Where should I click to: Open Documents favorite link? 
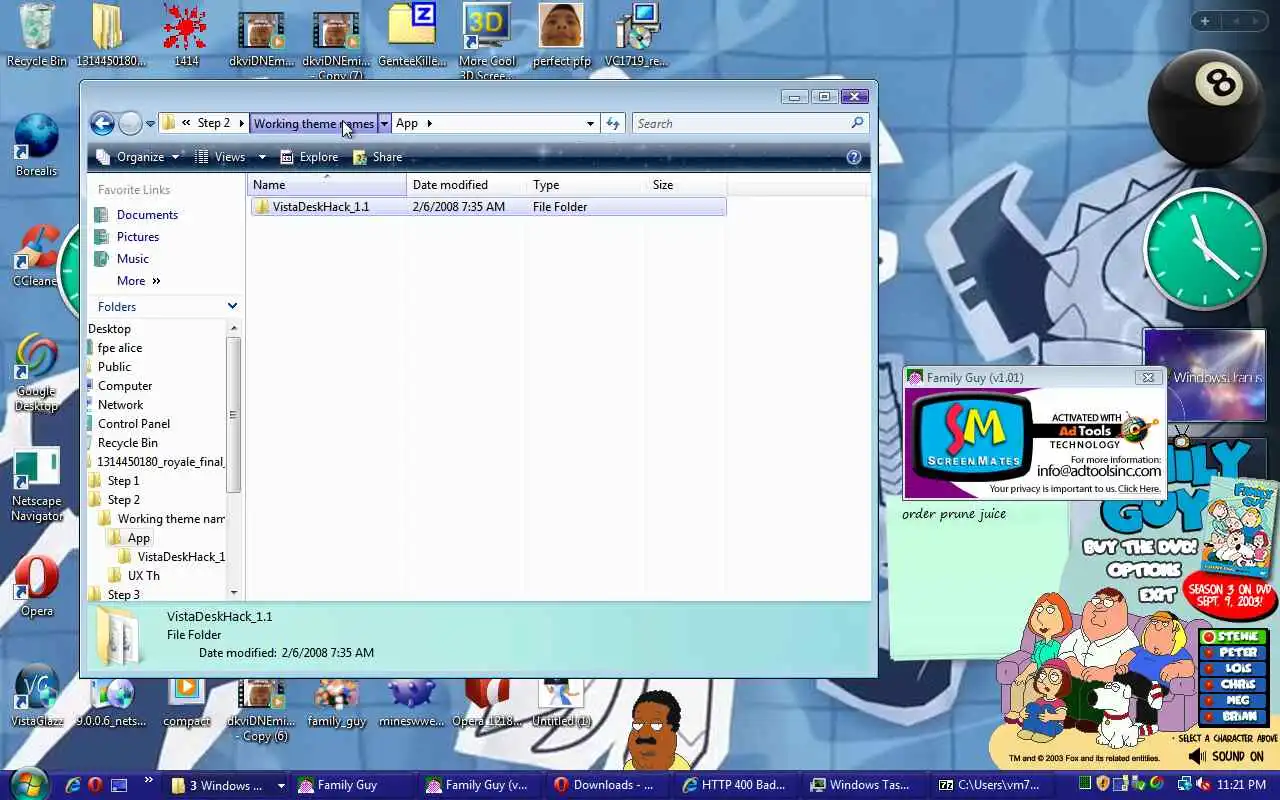click(147, 215)
